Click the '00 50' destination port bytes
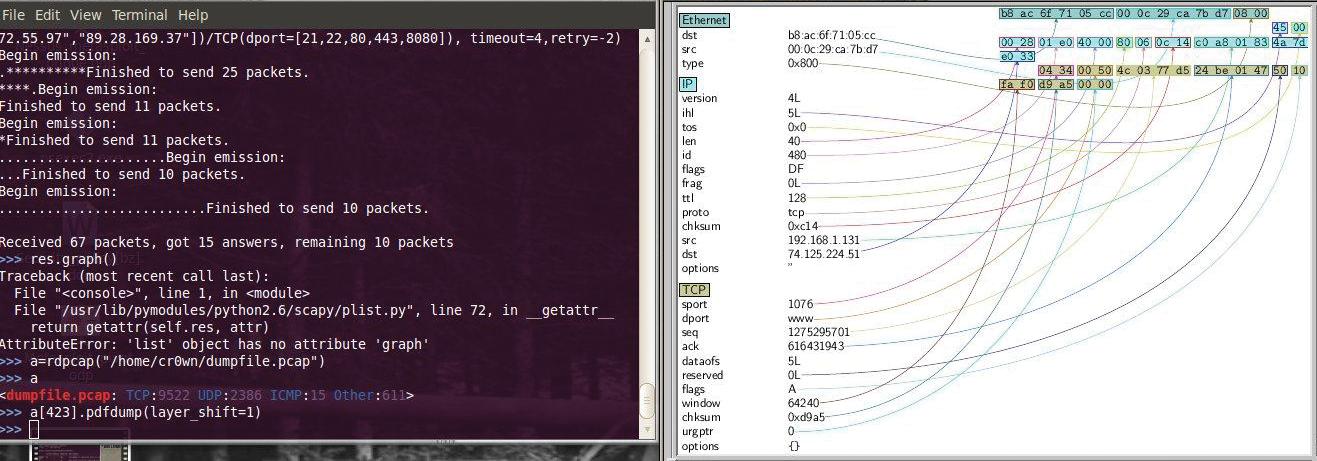This screenshot has height=461, width=1317. pos(1095,71)
